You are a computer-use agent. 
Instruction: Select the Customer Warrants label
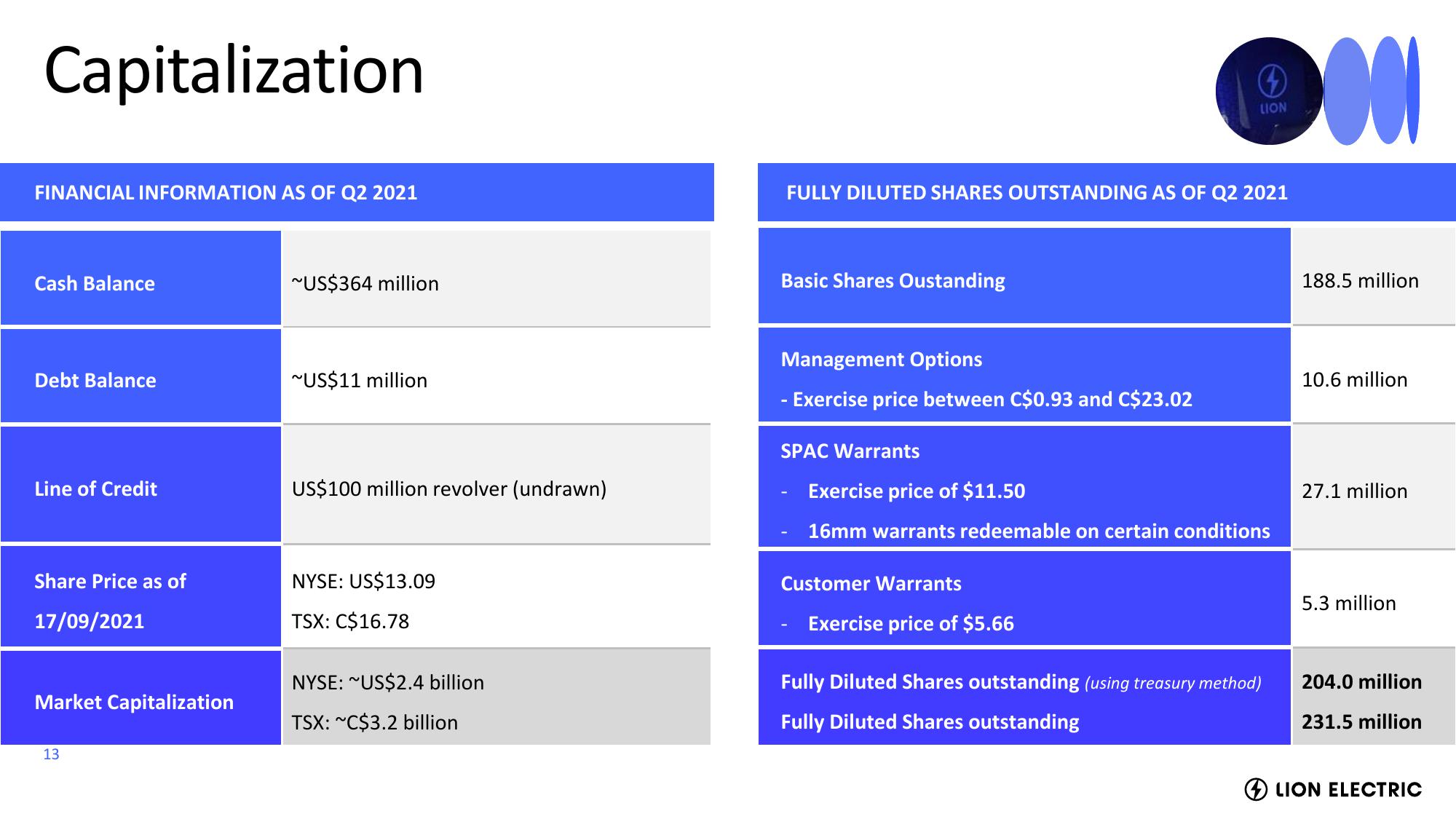click(x=871, y=583)
